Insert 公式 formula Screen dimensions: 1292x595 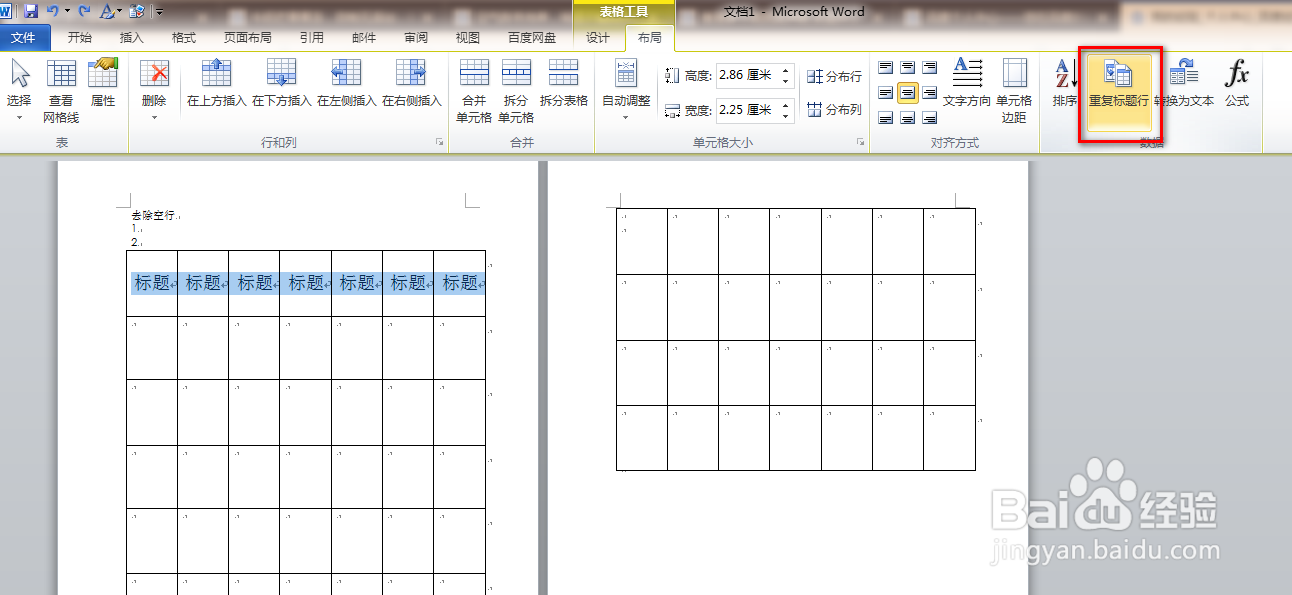(x=1237, y=83)
